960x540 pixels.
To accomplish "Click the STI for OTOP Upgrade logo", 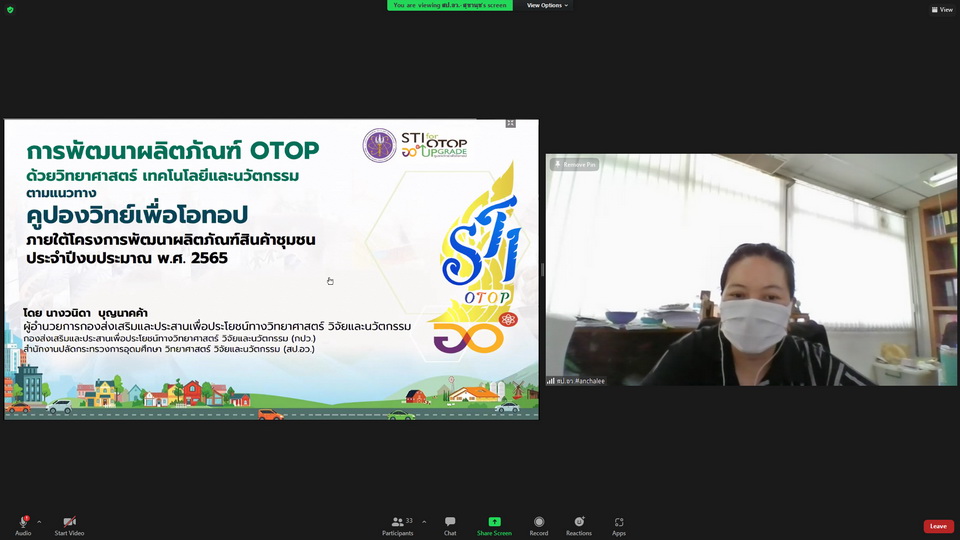I will [434, 146].
